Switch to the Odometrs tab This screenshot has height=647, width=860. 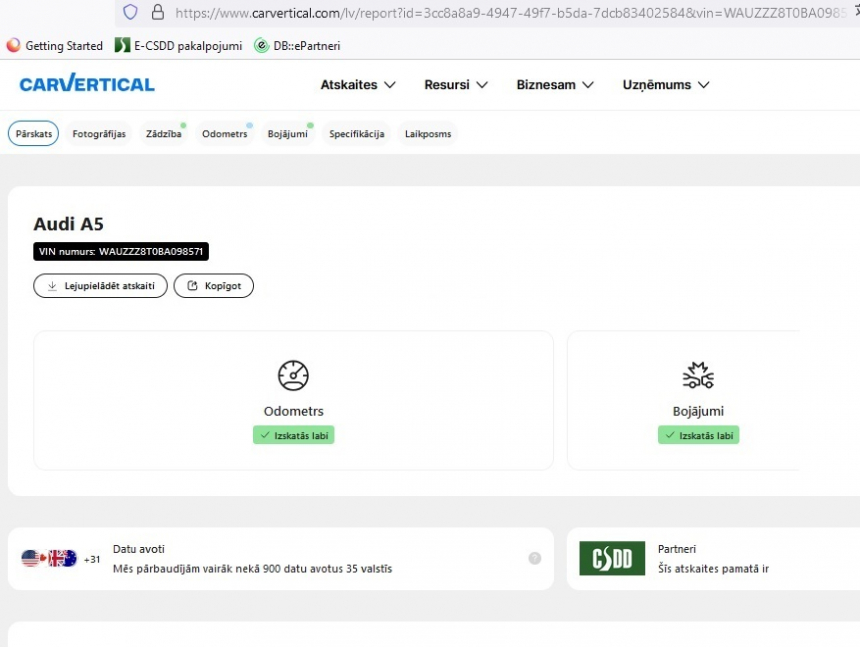point(224,133)
